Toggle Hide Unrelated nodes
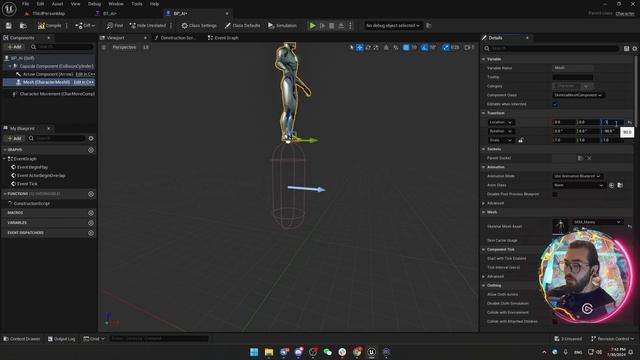Screen dimensions: 640x360 tap(148, 26)
